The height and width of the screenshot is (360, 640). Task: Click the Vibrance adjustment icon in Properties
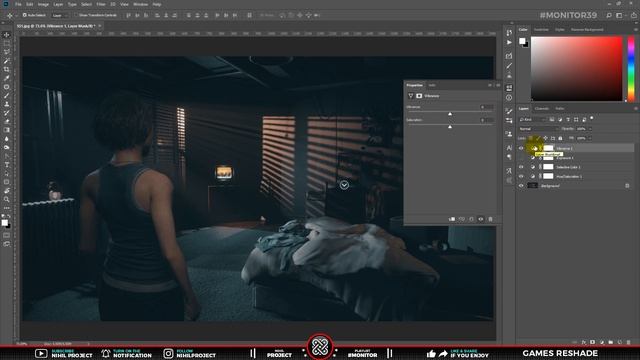411,96
